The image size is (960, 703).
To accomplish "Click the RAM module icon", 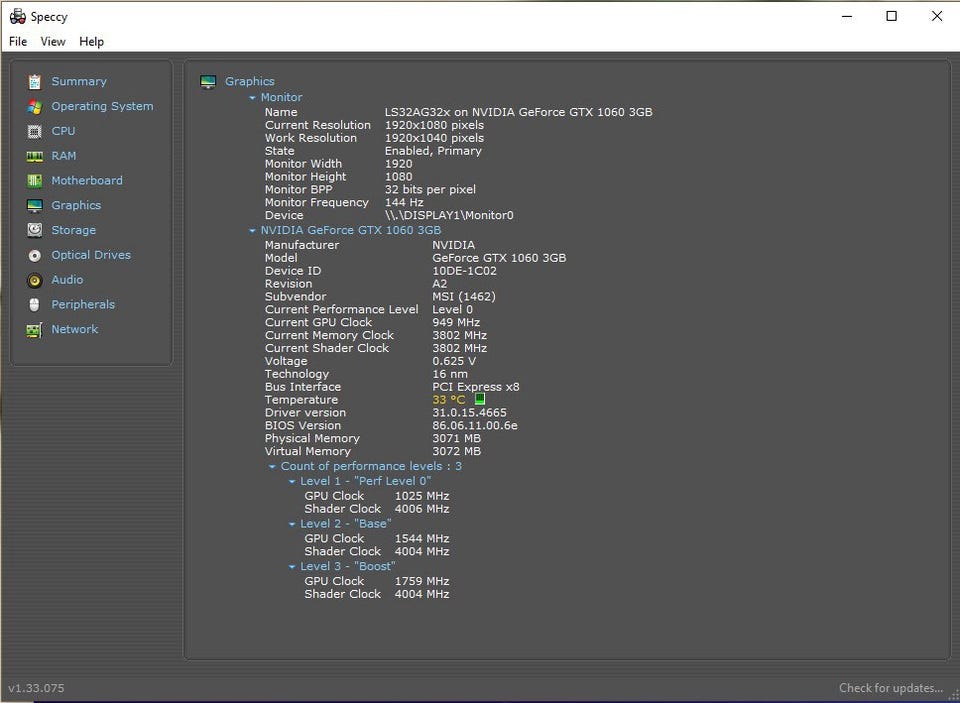I will pos(35,156).
